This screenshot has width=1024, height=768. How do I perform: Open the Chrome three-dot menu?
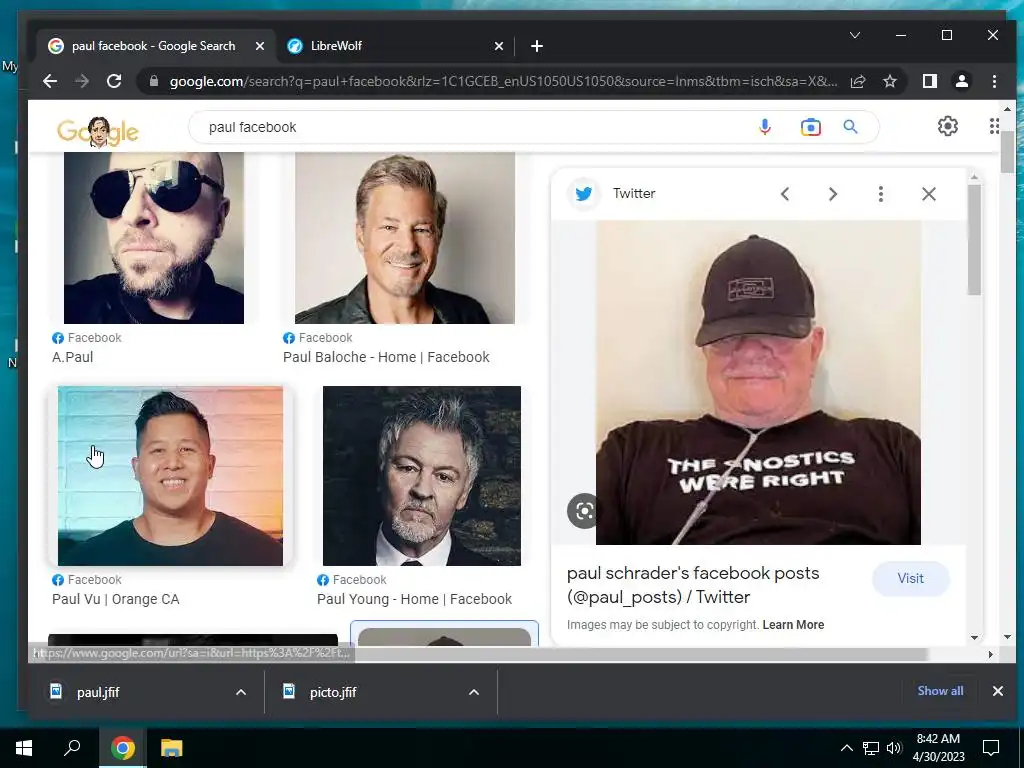point(994,81)
